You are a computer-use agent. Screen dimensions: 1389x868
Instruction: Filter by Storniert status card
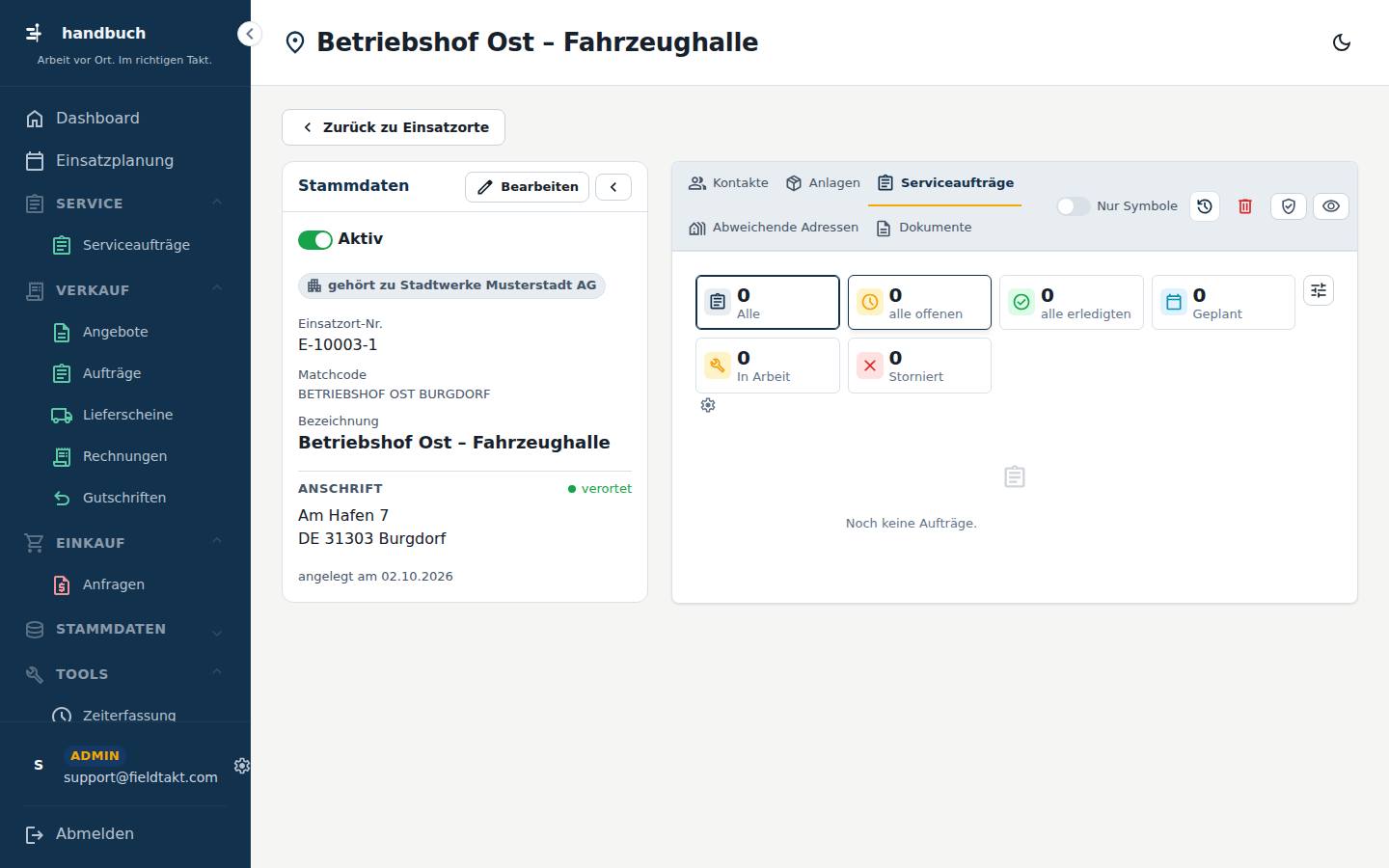[x=919, y=366]
